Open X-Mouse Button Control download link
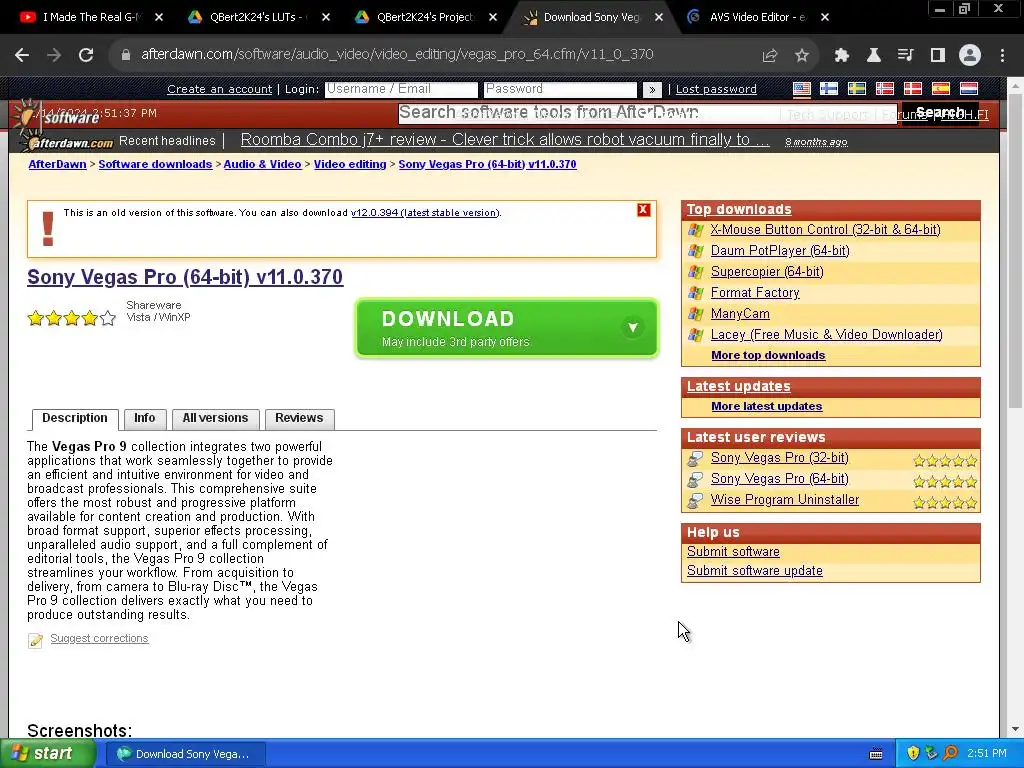 [x=825, y=230]
